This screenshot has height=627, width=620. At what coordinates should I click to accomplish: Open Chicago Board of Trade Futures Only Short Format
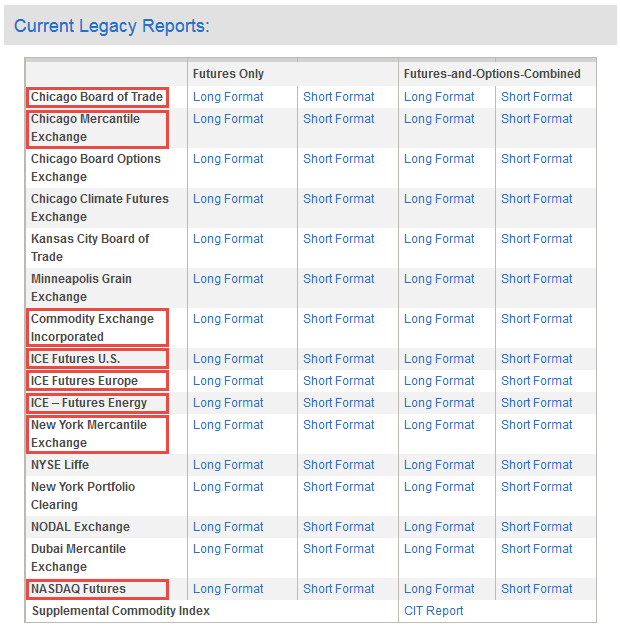338,97
